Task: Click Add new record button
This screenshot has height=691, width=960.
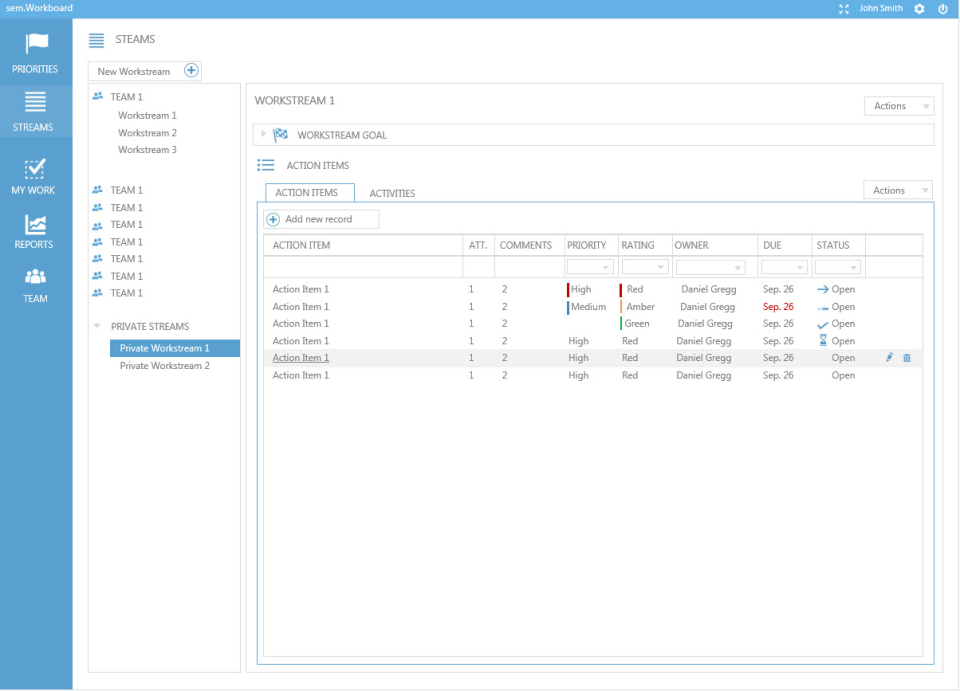Action: click(321, 219)
